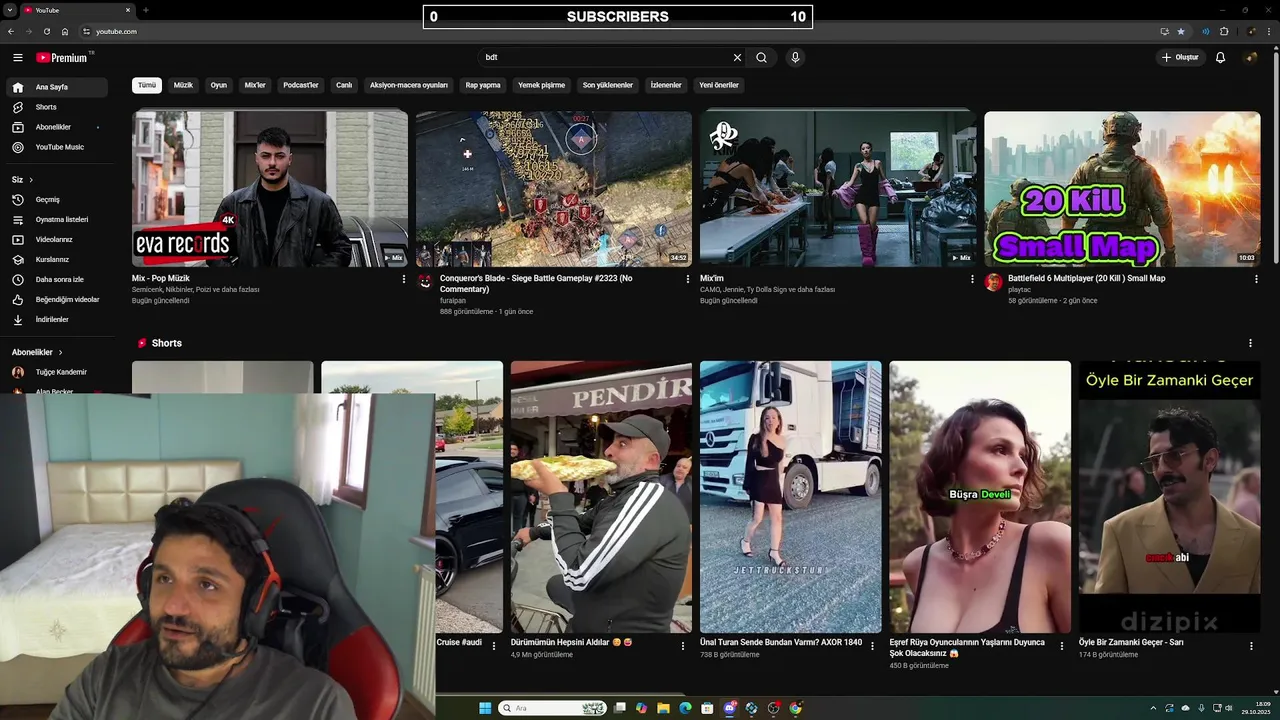Click the Oluştur create button

point(1179,57)
